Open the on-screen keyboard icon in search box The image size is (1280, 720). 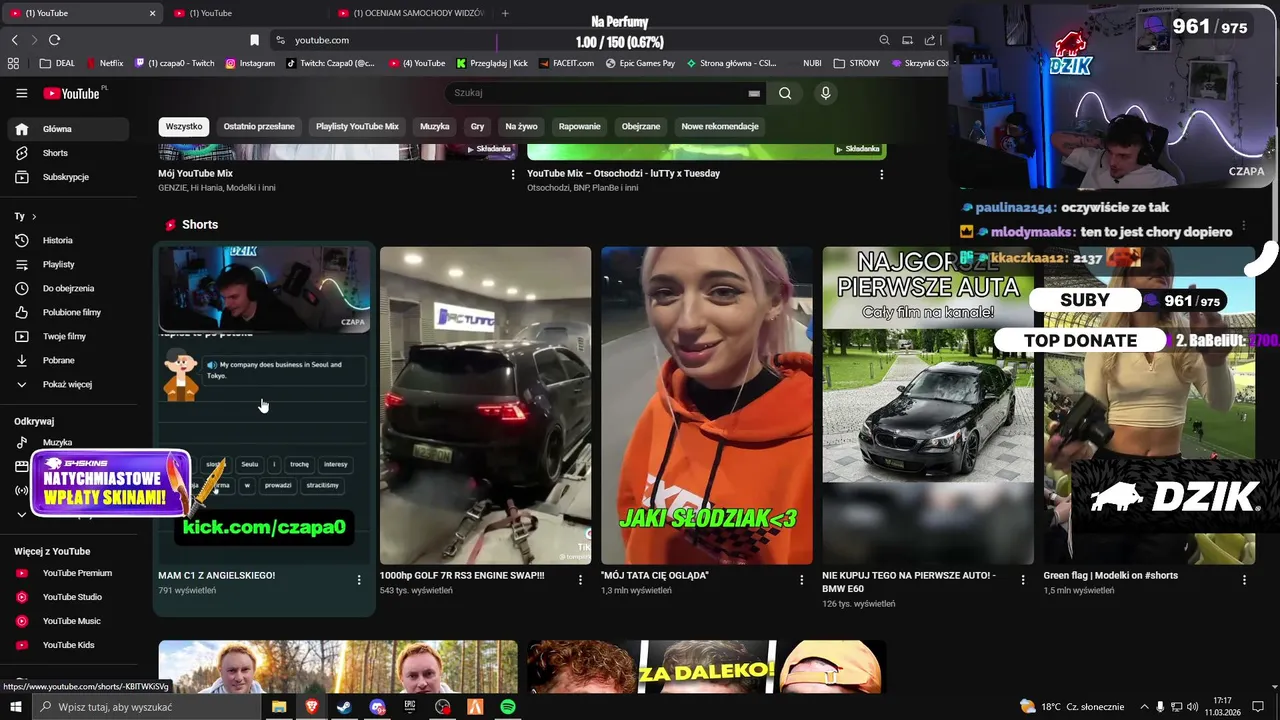point(754,93)
